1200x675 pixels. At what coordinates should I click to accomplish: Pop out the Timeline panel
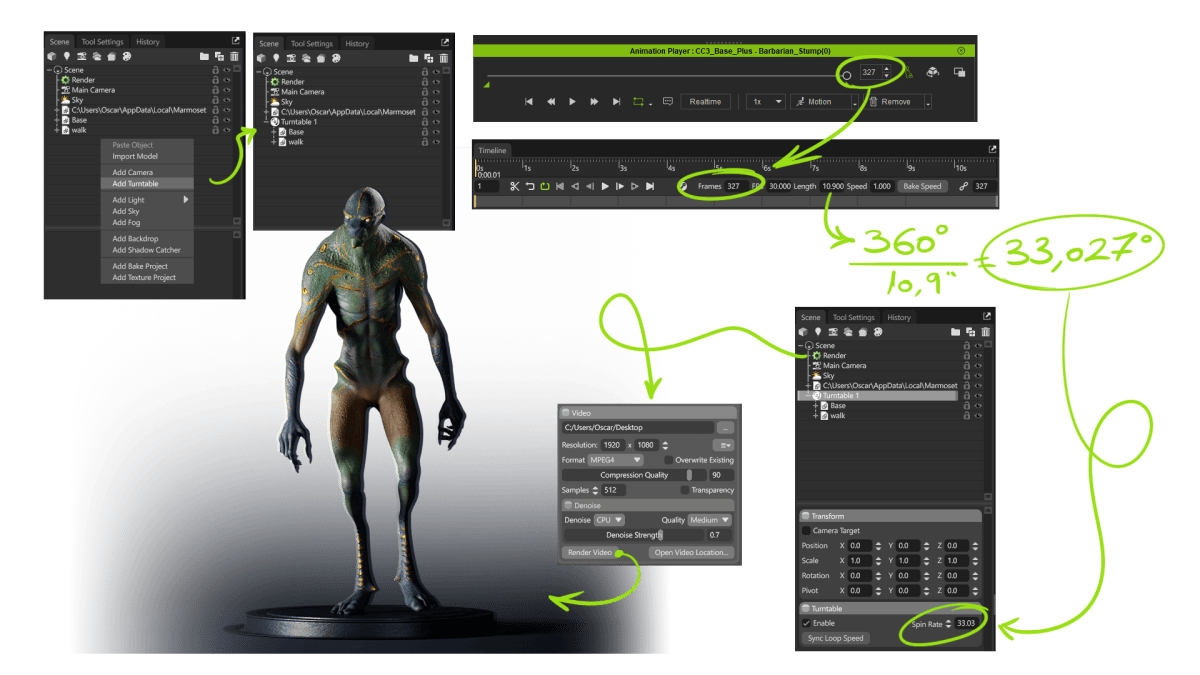pyautogui.click(x=992, y=149)
